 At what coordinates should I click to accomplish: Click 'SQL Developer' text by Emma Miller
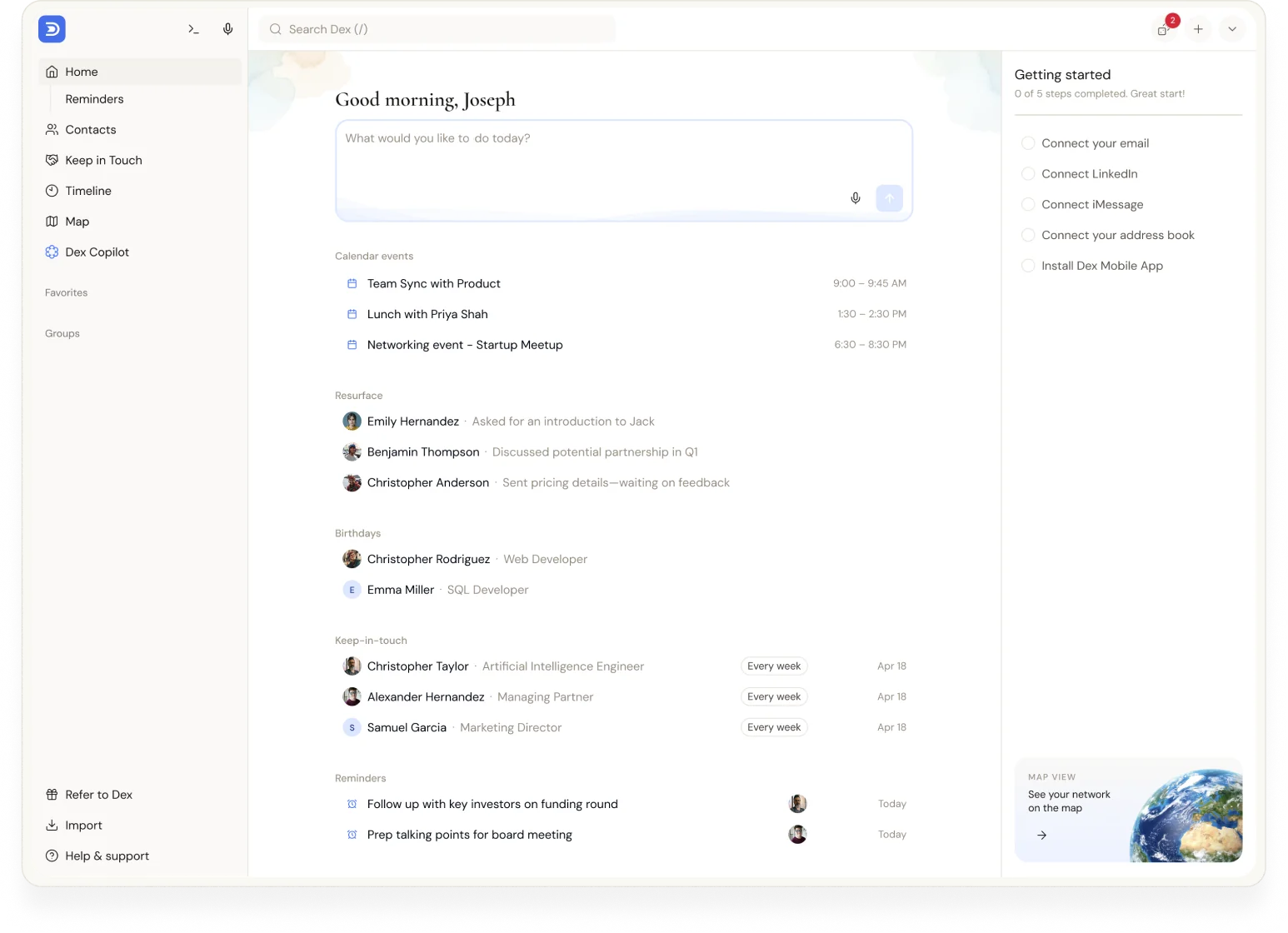coord(487,590)
